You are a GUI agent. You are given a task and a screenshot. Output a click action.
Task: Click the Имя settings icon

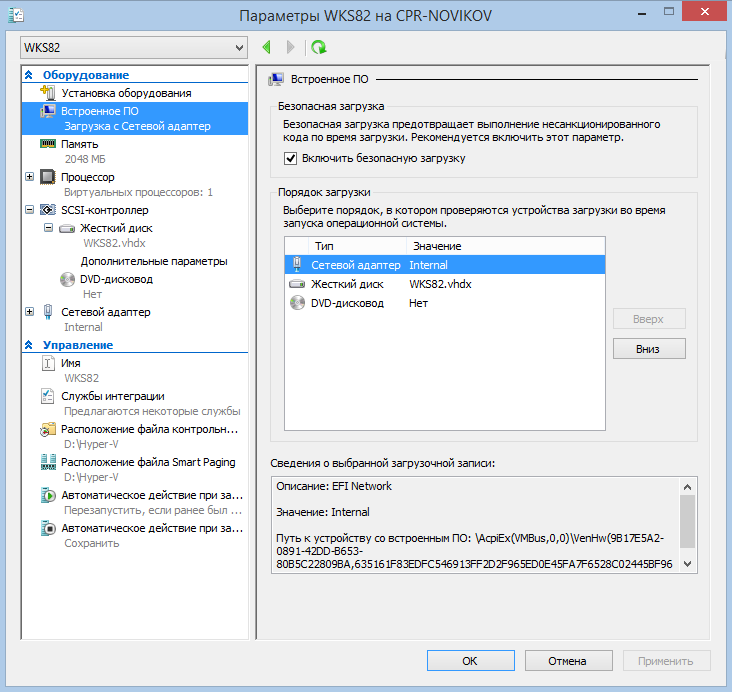point(48,364)
